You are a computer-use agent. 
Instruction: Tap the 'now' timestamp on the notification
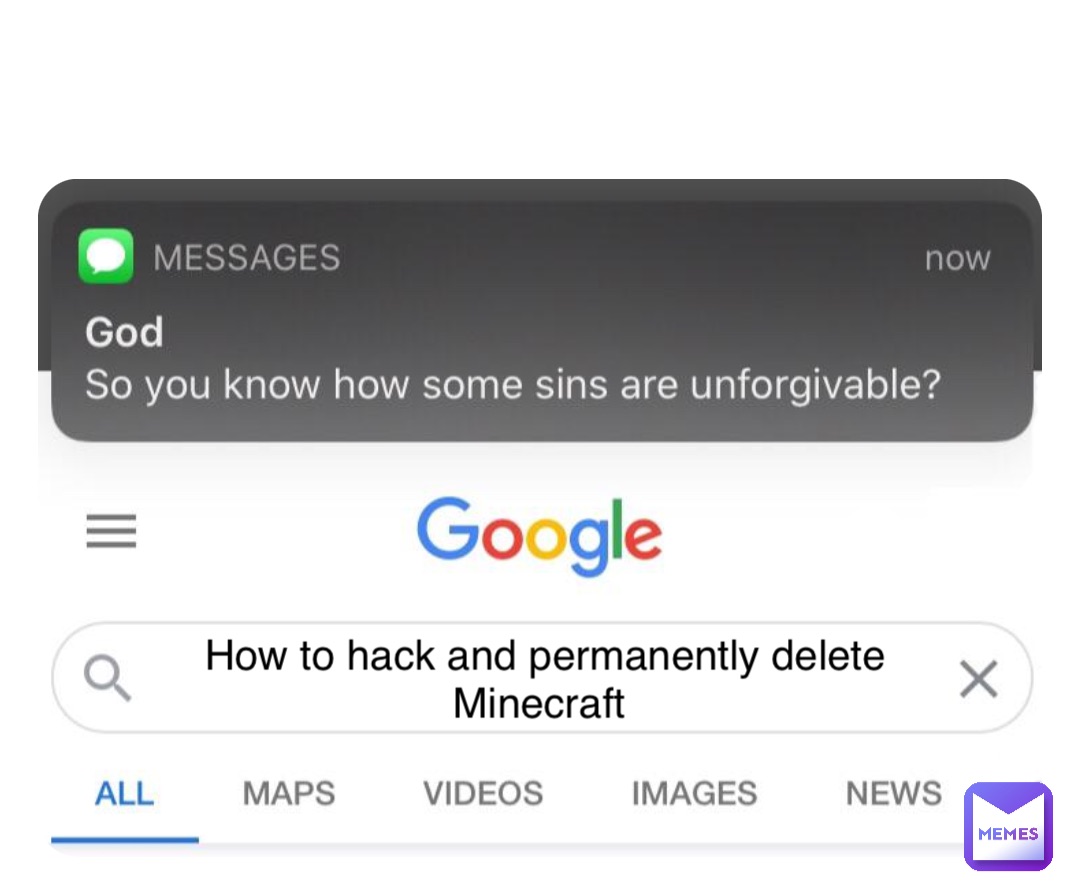pos(957,258)
